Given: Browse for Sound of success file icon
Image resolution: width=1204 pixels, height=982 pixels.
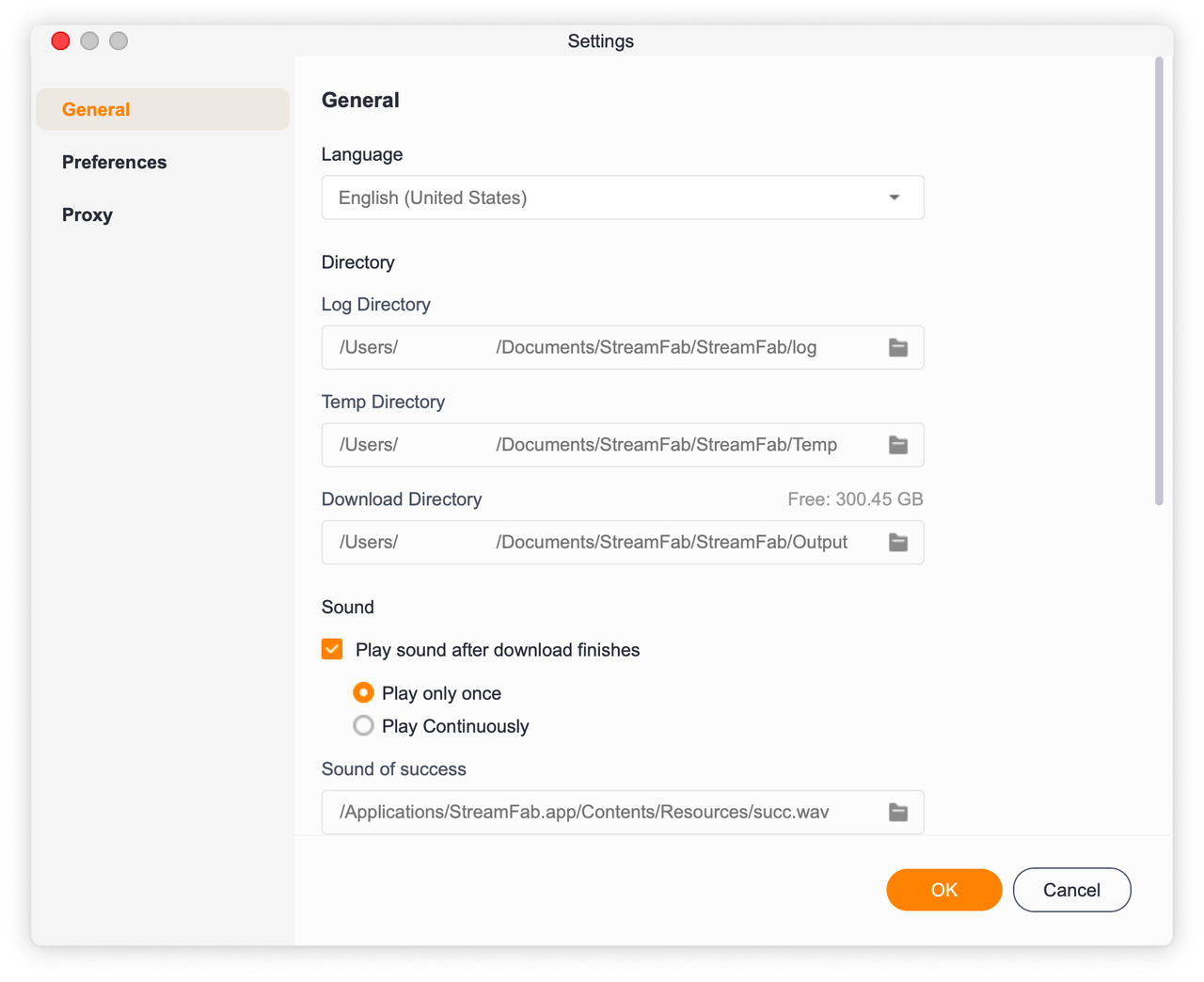Looking at the screenshot, I should click(898, 813).
